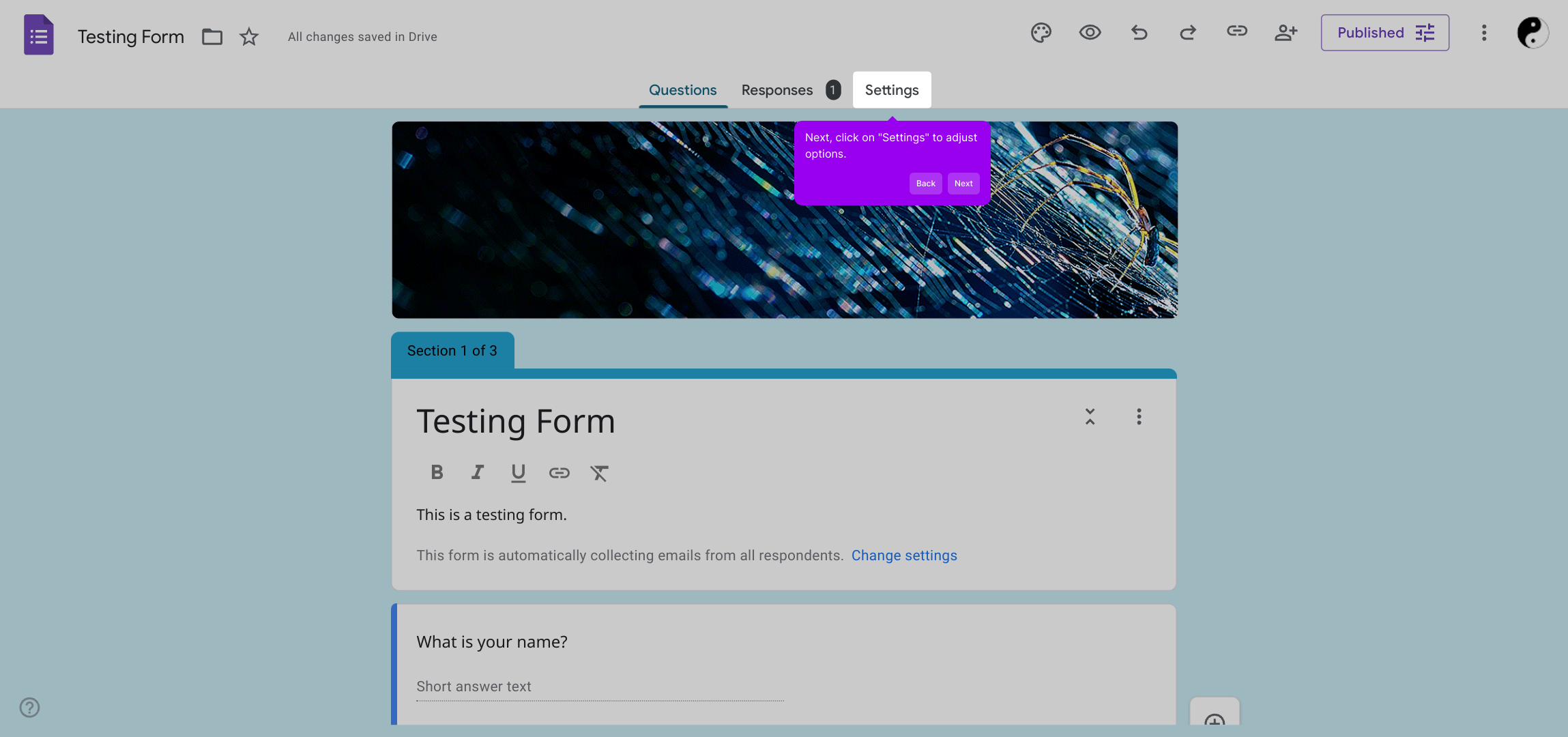Click the undo arrow icon
1568x737 pixels.
pos(1139,33)
